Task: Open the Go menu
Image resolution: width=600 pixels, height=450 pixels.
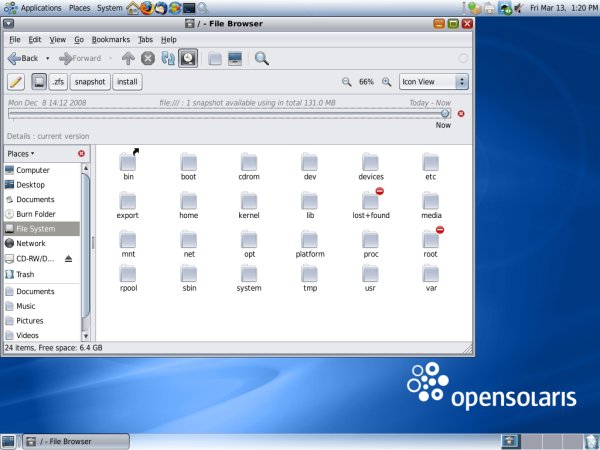Action: 79,39
